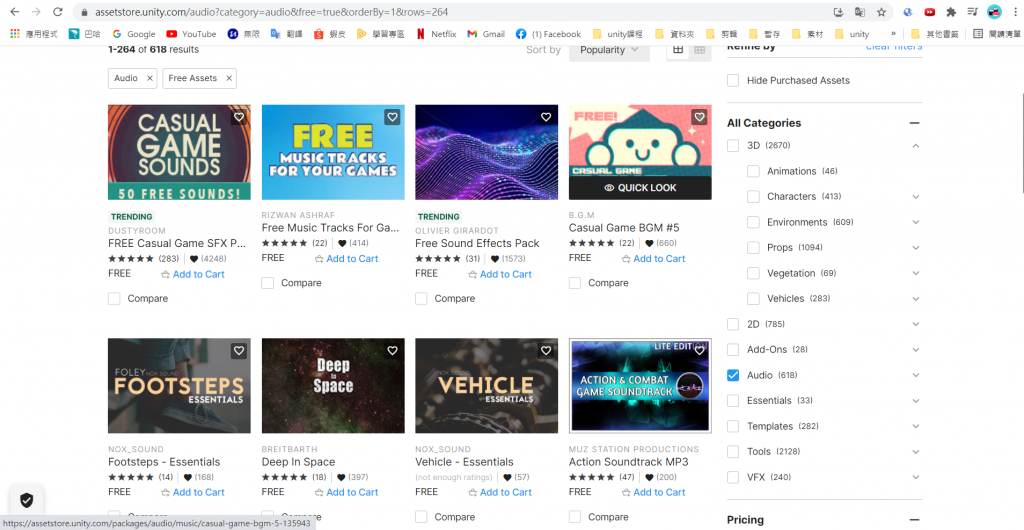Click the shield badge icon at bottom left
Screen dimensions: 1024x530
click(27, 501)
